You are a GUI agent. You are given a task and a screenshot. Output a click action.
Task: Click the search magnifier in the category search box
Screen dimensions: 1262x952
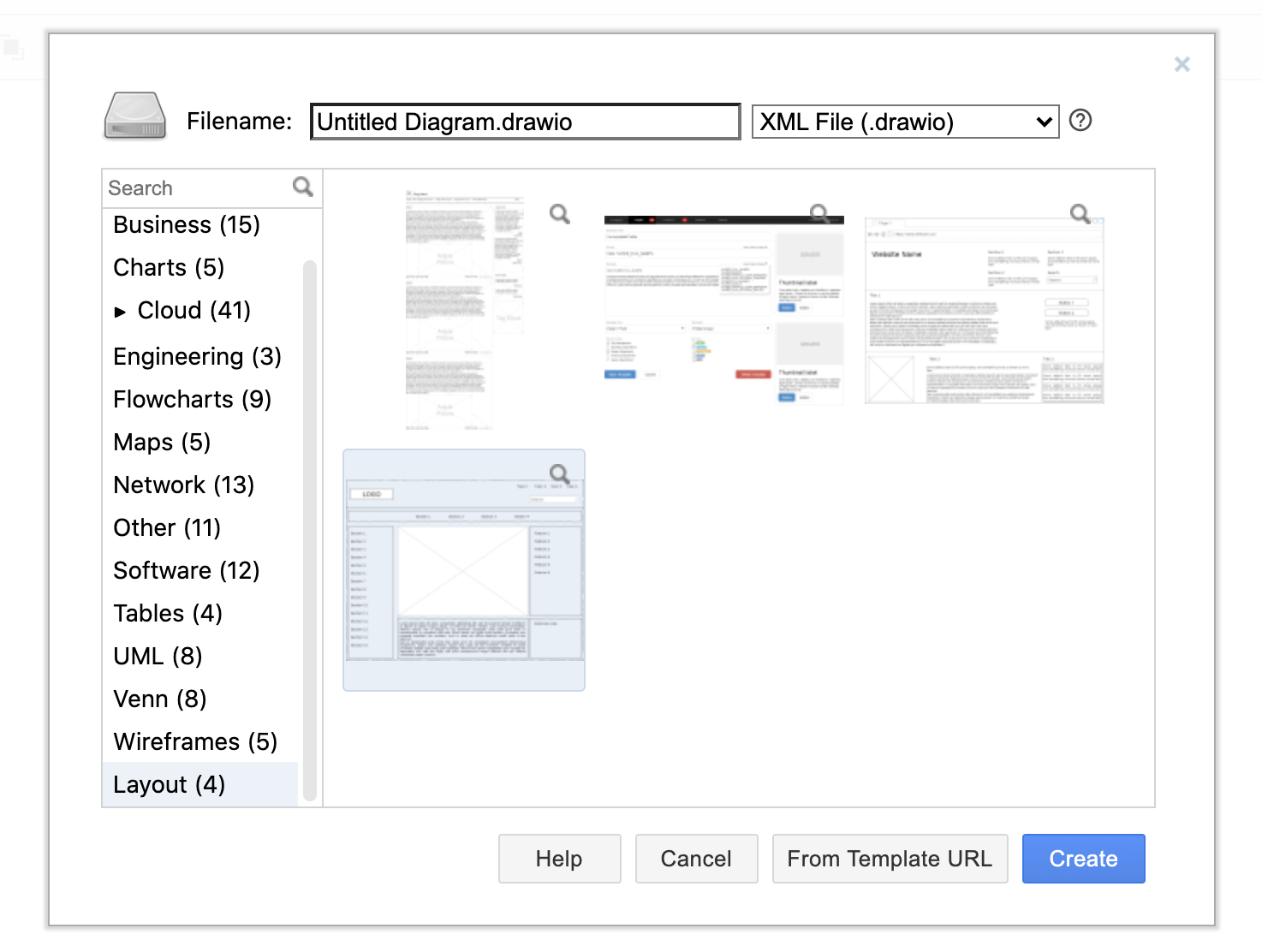click(x=302, y=187)
